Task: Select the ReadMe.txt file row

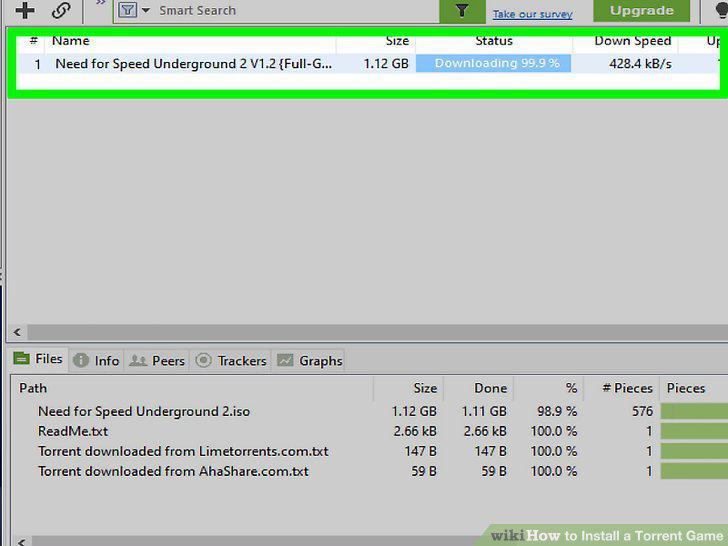Action: 73,431
